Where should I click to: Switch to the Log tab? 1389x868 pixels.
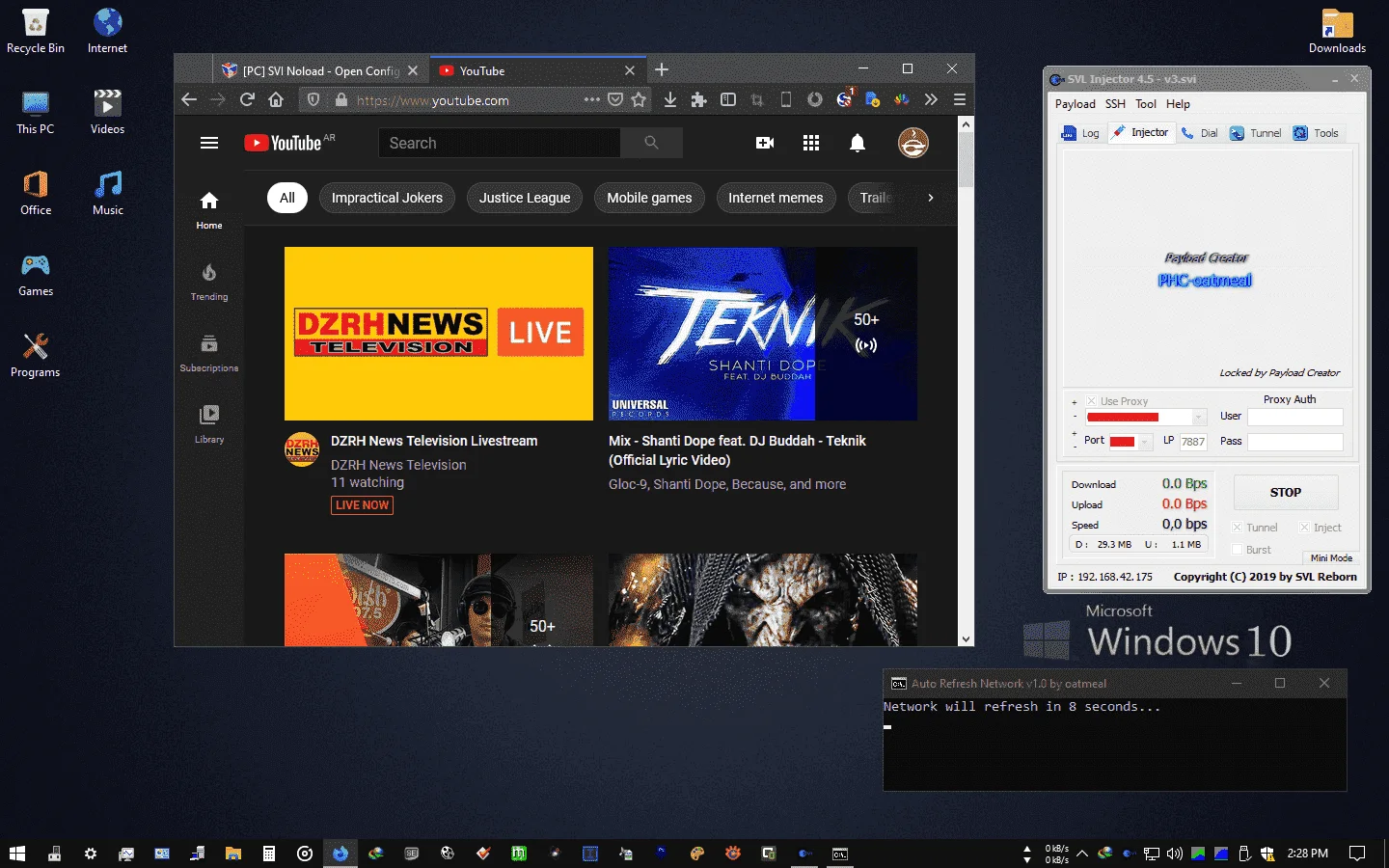pyautogui.click(x=1080, y=133)
